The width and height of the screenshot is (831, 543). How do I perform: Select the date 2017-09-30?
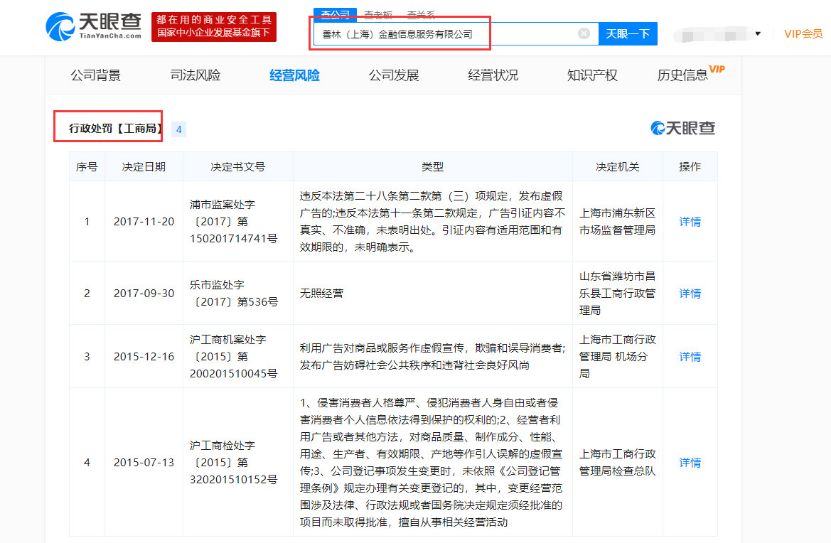(x=144, y=293)
